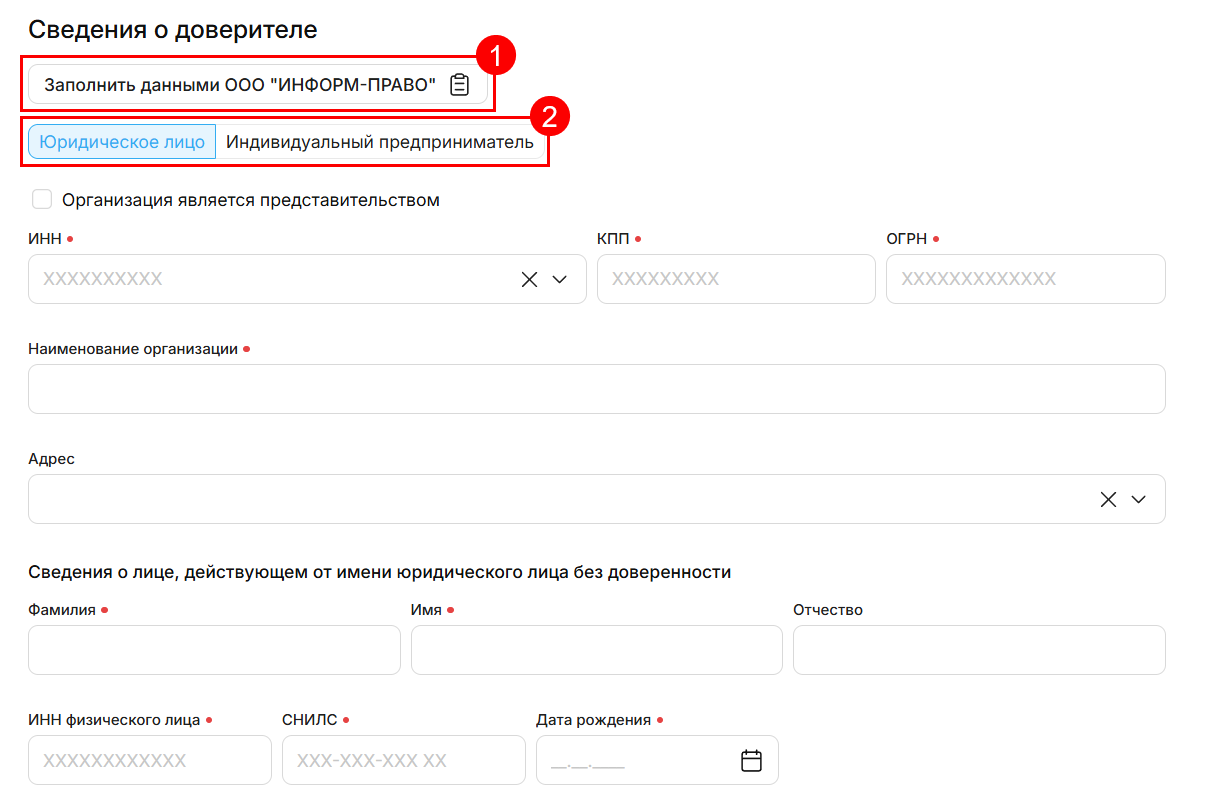Check 'Организация является представительством' checkbox
The width and height of the screenshot is (1213, 799).
click(42, 199)
